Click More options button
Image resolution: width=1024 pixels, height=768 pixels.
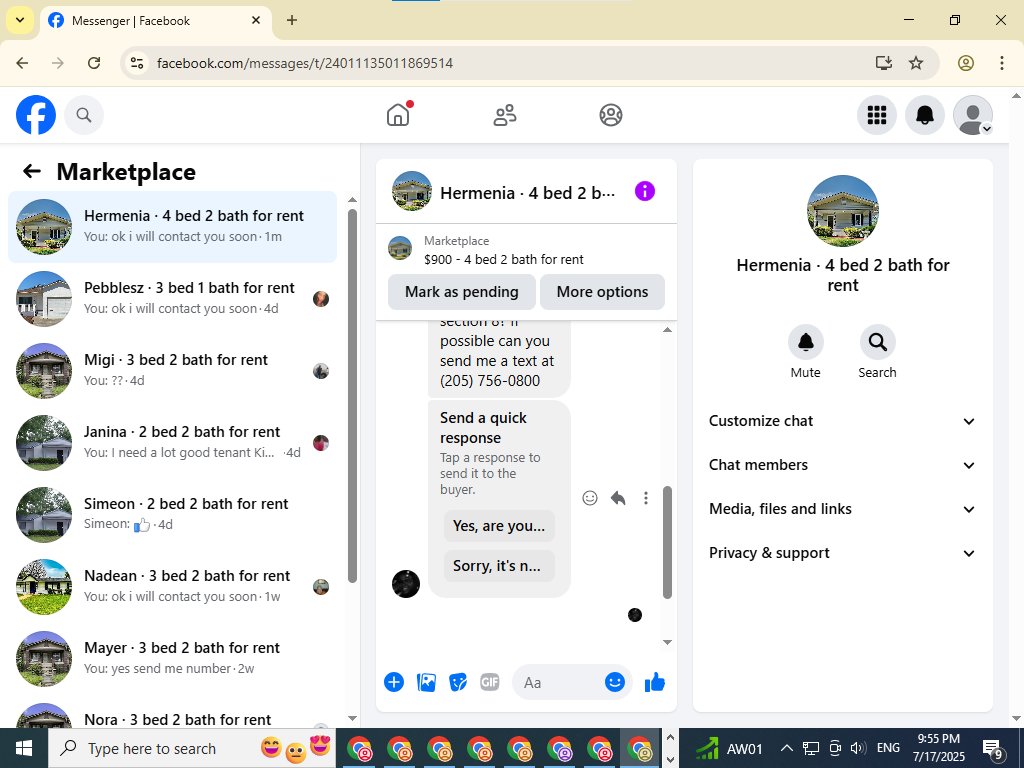(602, 292)
